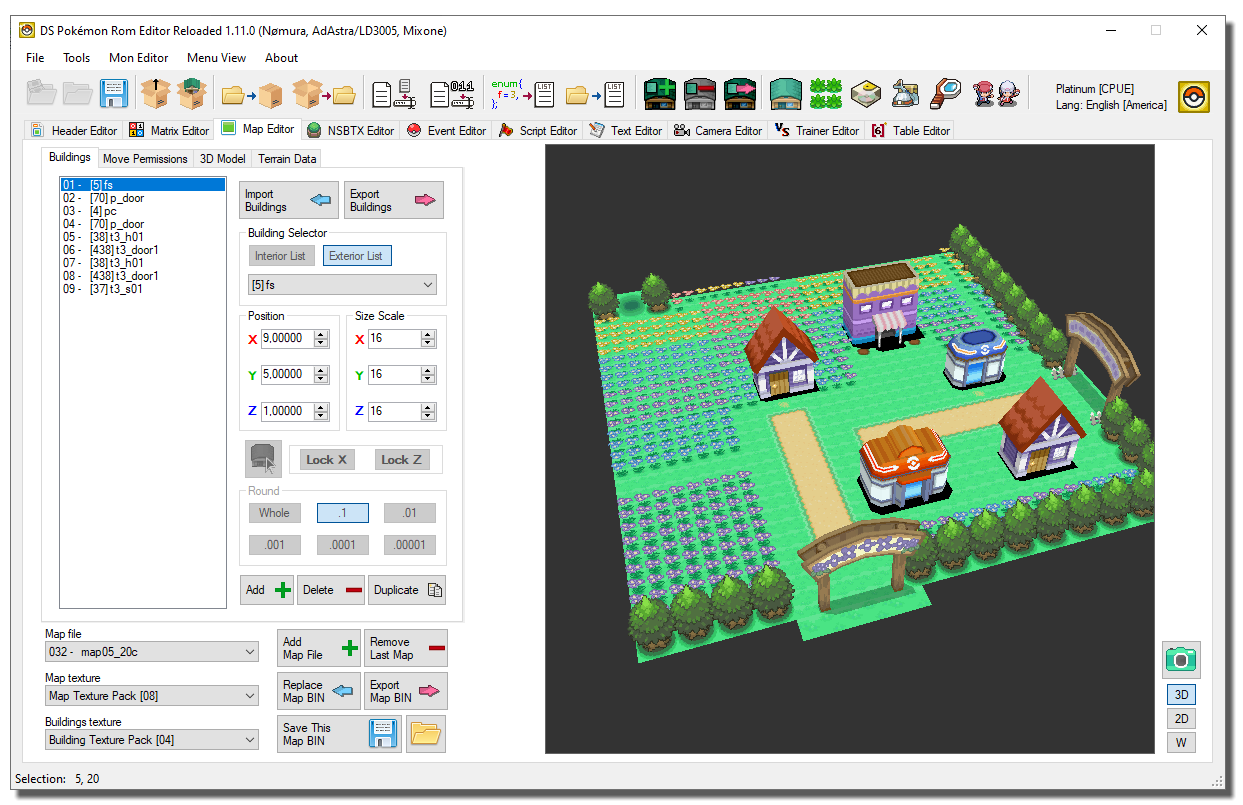Select the .01 rounding option
The image size is (1243, 805).
point(410,513)
